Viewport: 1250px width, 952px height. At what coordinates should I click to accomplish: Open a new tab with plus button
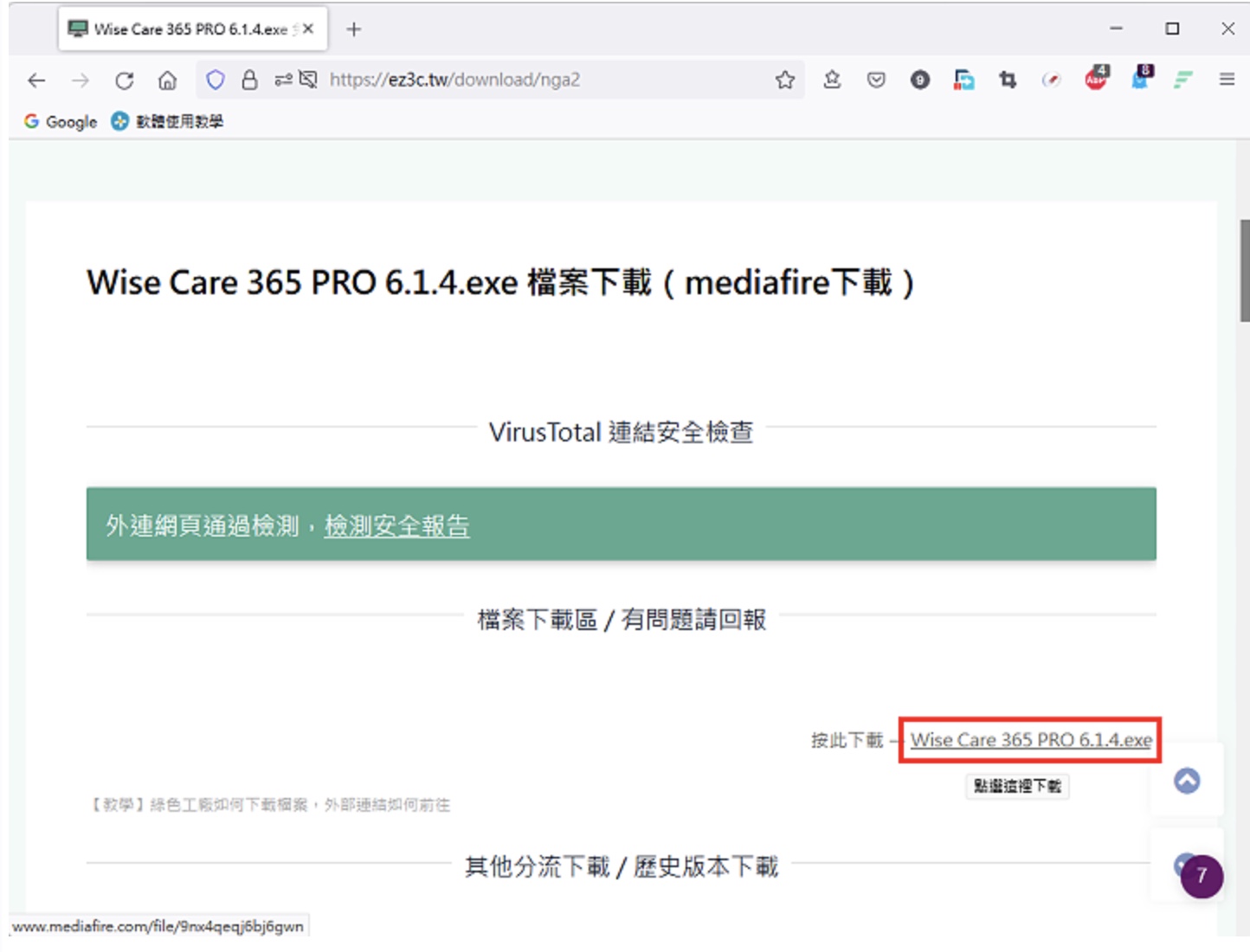pyautogui.click(x=353, y=29)
